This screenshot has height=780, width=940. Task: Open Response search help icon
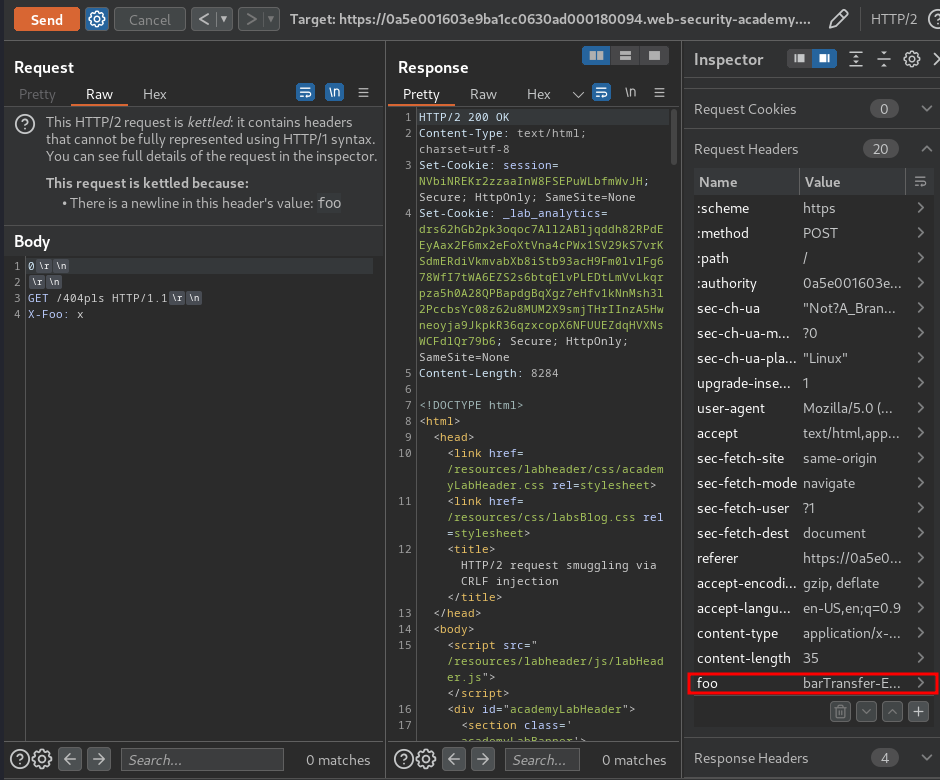pos(403,760)
